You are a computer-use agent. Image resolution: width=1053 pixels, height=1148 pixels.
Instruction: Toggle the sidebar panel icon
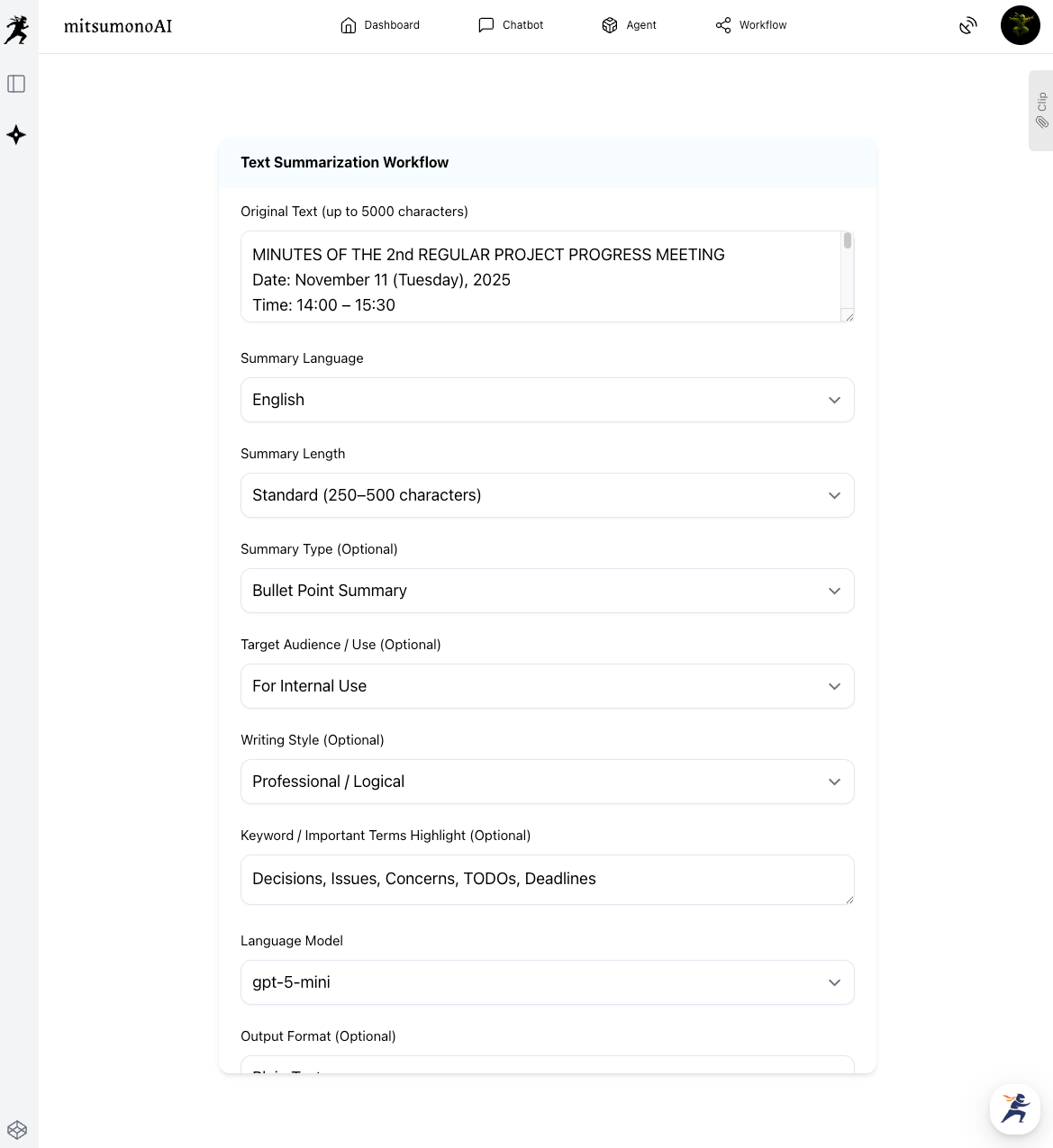click(16, 84)
